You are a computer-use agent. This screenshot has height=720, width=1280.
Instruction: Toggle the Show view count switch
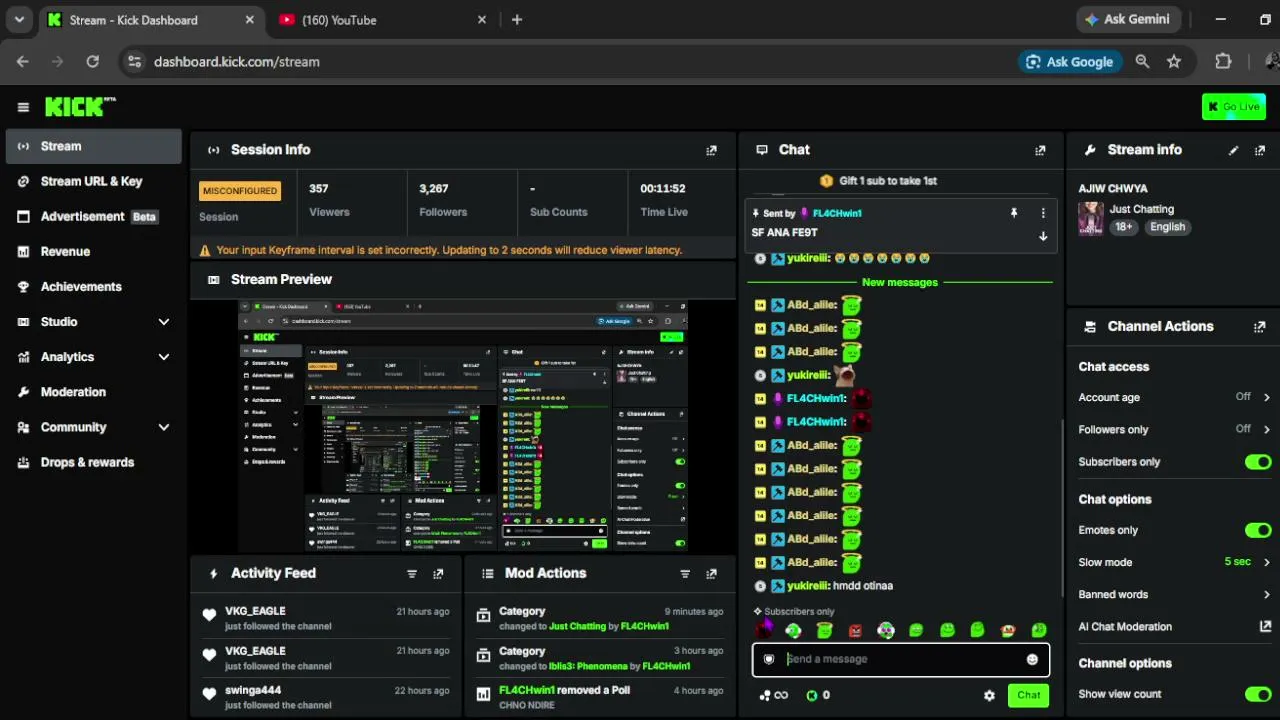point(1258,694)
